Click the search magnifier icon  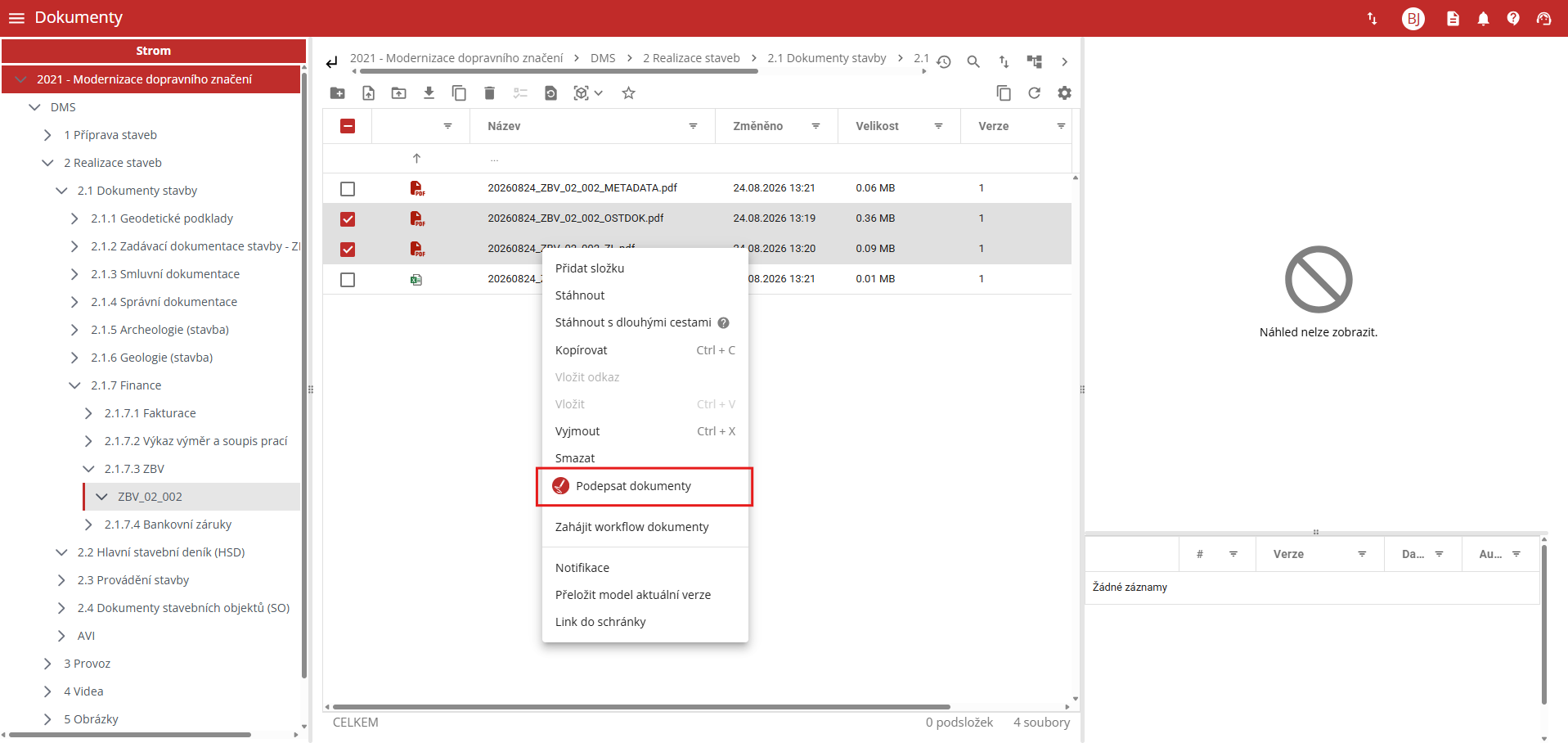coord(973,62)
